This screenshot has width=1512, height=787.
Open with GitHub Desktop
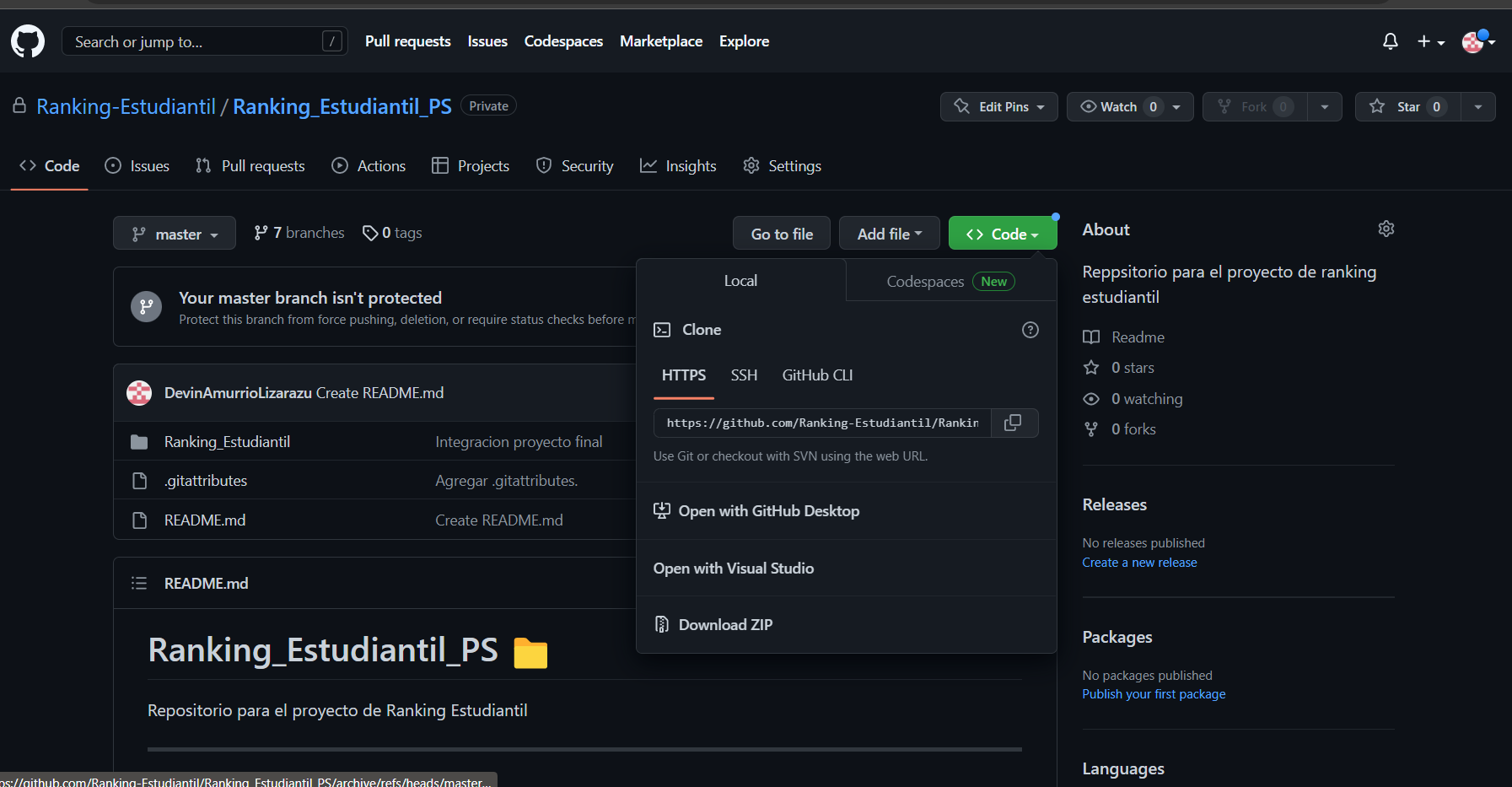point(846,511)
